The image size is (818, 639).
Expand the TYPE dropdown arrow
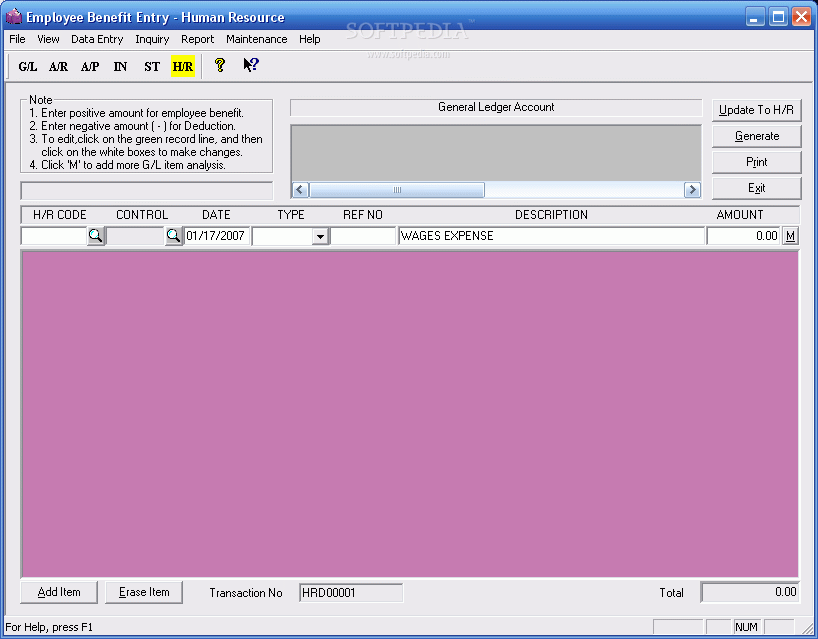pos(320,236)
